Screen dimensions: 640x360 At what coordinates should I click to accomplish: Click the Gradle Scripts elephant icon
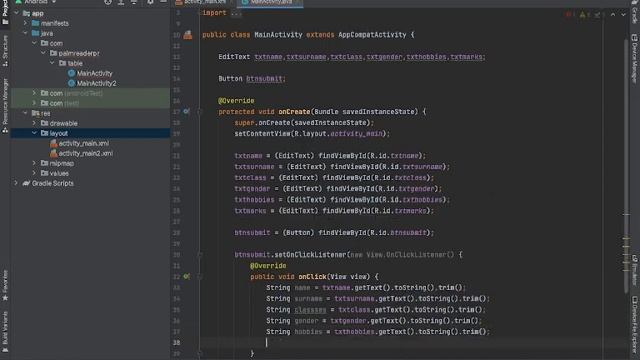[26, 183]
